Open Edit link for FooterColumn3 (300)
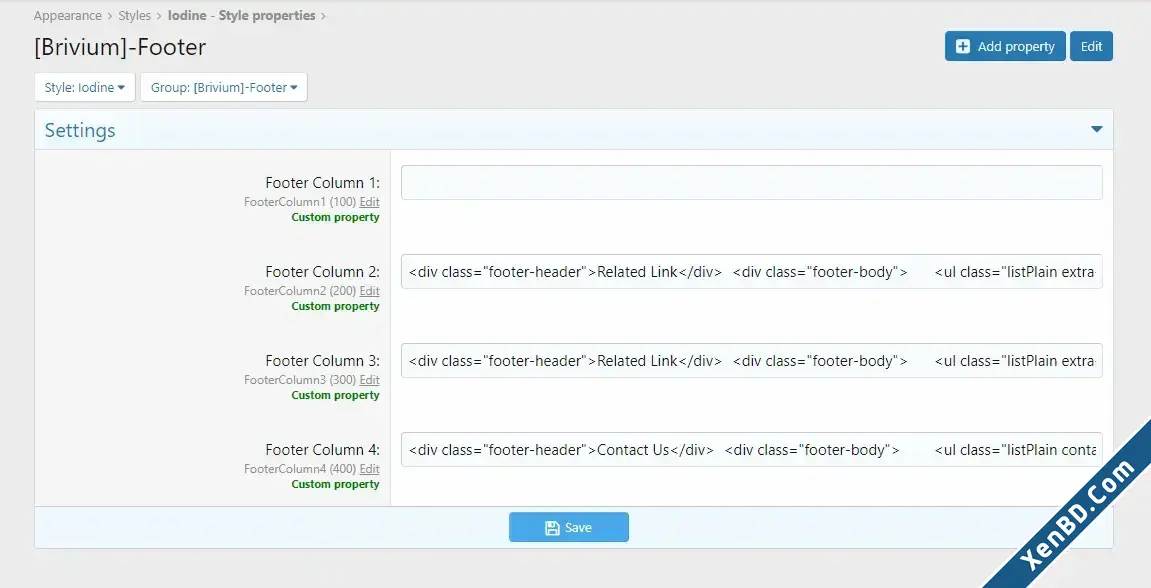The height and width of the screenshot is (588, 1151). point(369,380)
